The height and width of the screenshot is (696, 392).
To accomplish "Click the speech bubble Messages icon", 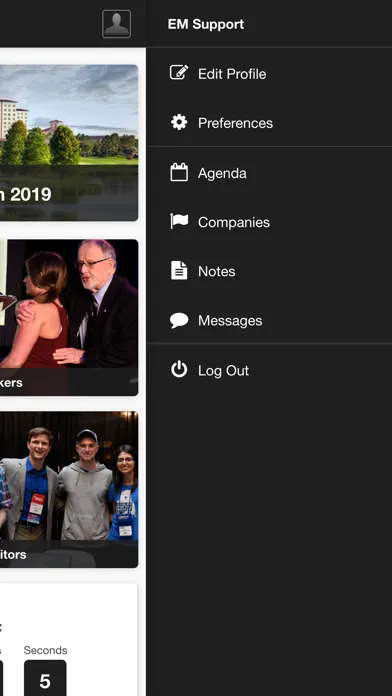I will point(179,320).
